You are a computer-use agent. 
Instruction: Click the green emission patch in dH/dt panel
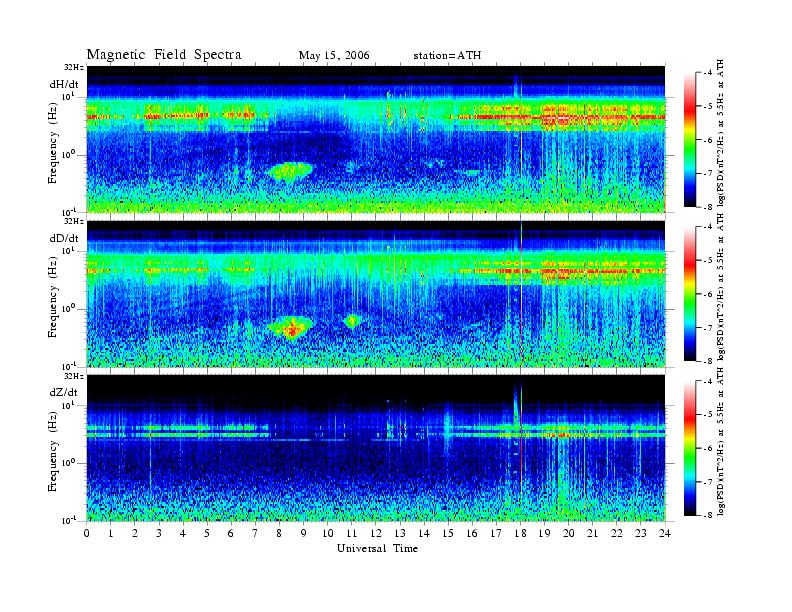coord(290,172)
